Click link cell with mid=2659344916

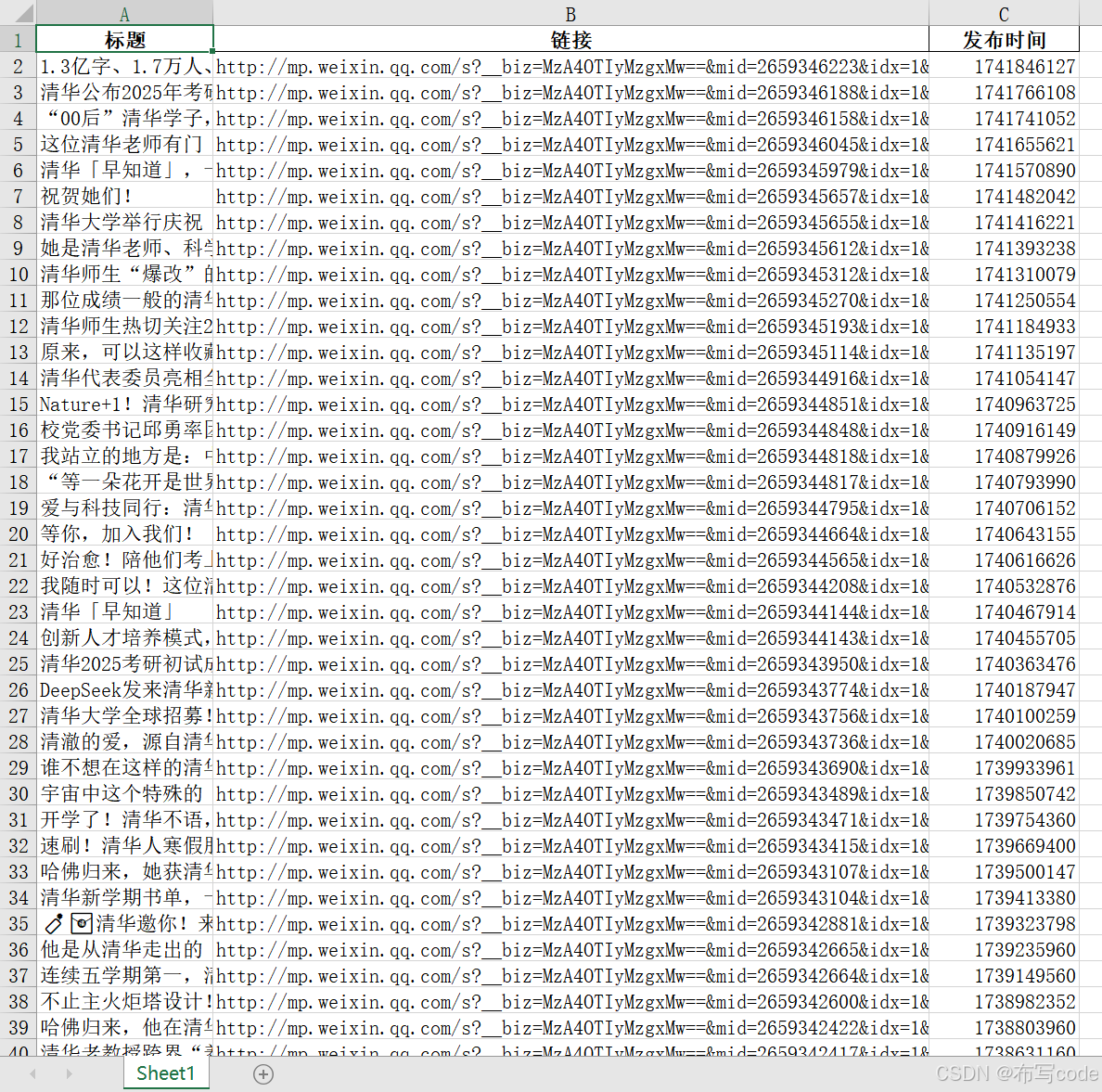(570, 379)
